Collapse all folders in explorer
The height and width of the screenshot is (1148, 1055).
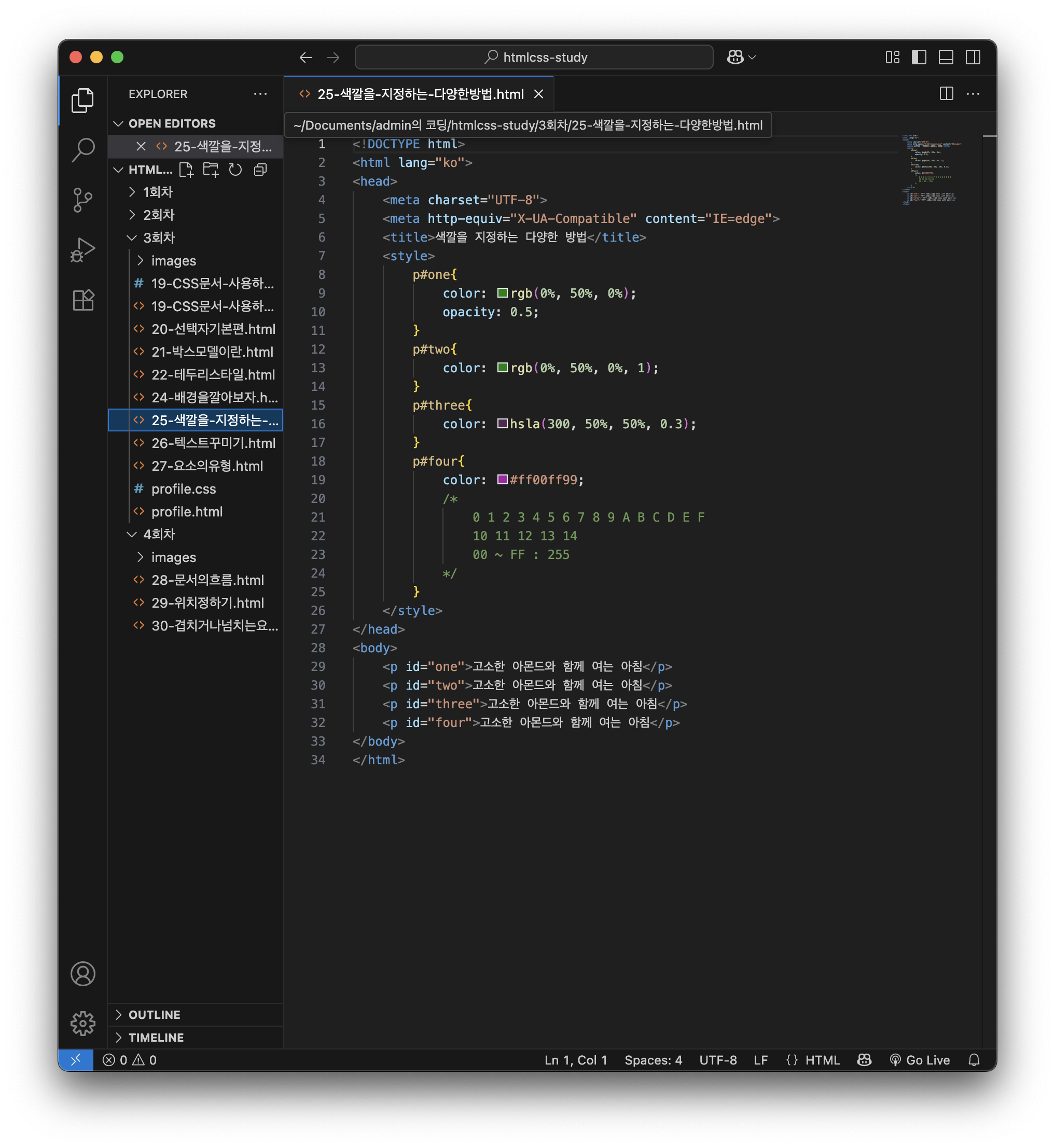tap(260, 170)
